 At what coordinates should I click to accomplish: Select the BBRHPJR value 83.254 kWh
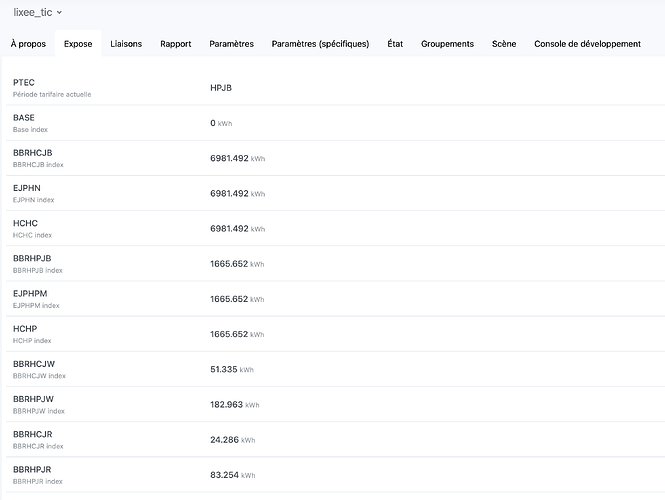232,475
